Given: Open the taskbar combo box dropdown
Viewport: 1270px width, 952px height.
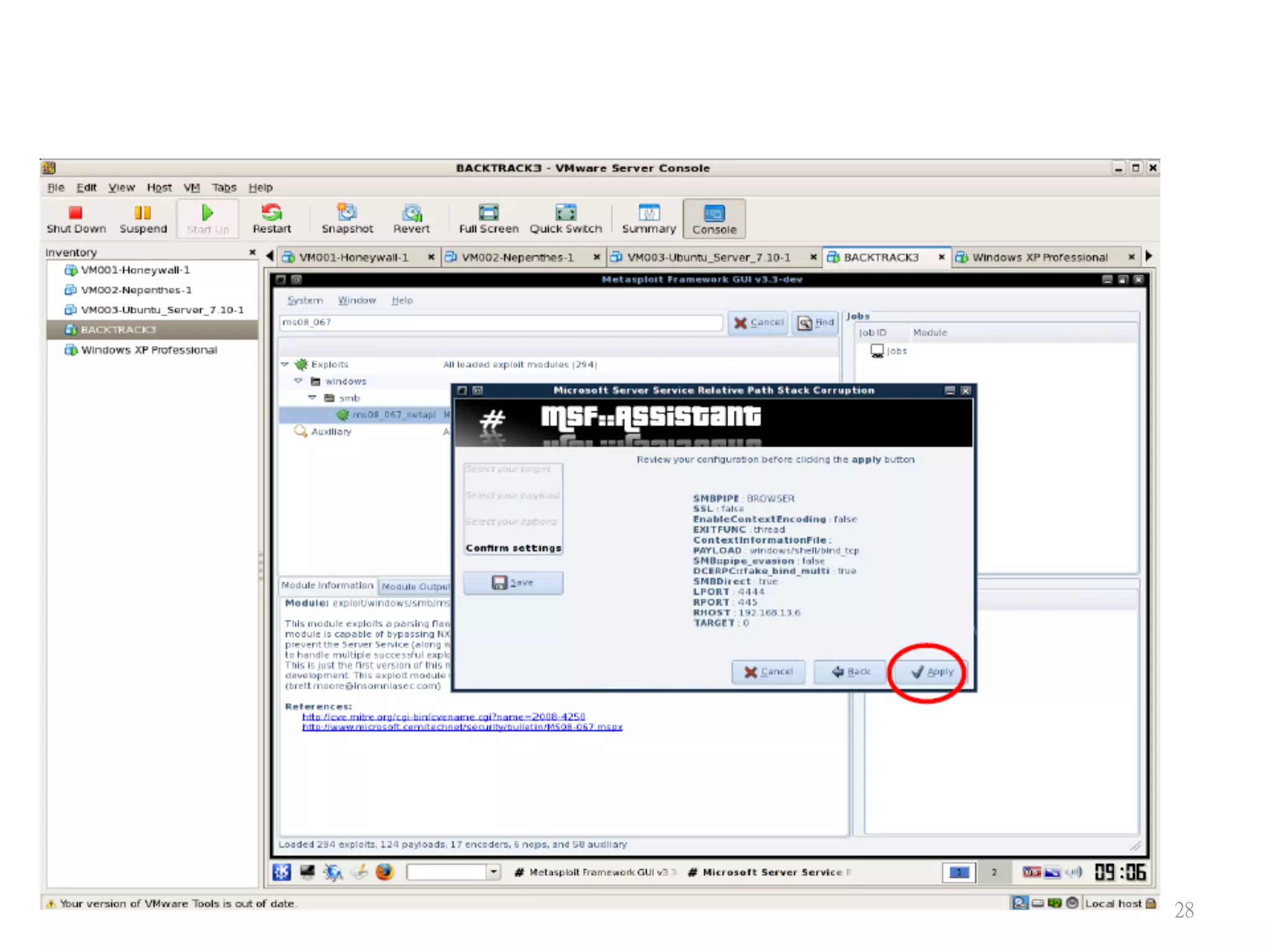Looking at the screenshot, I should point(494,872).
